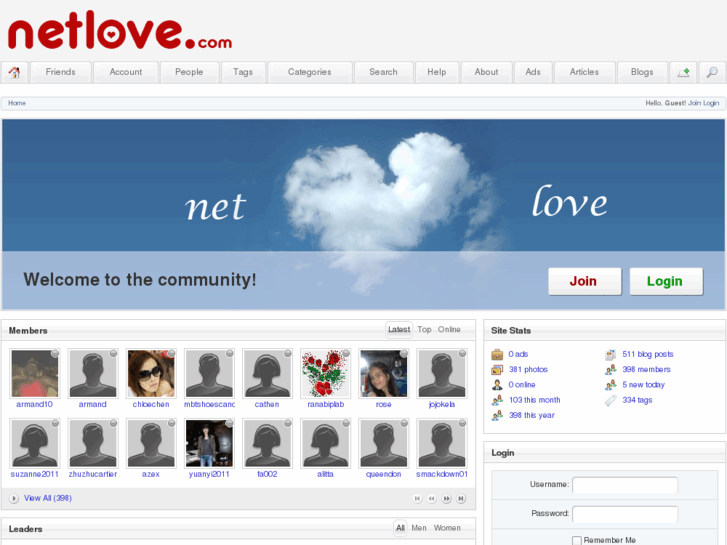Select the All tab in Leaders

point(400,528)
